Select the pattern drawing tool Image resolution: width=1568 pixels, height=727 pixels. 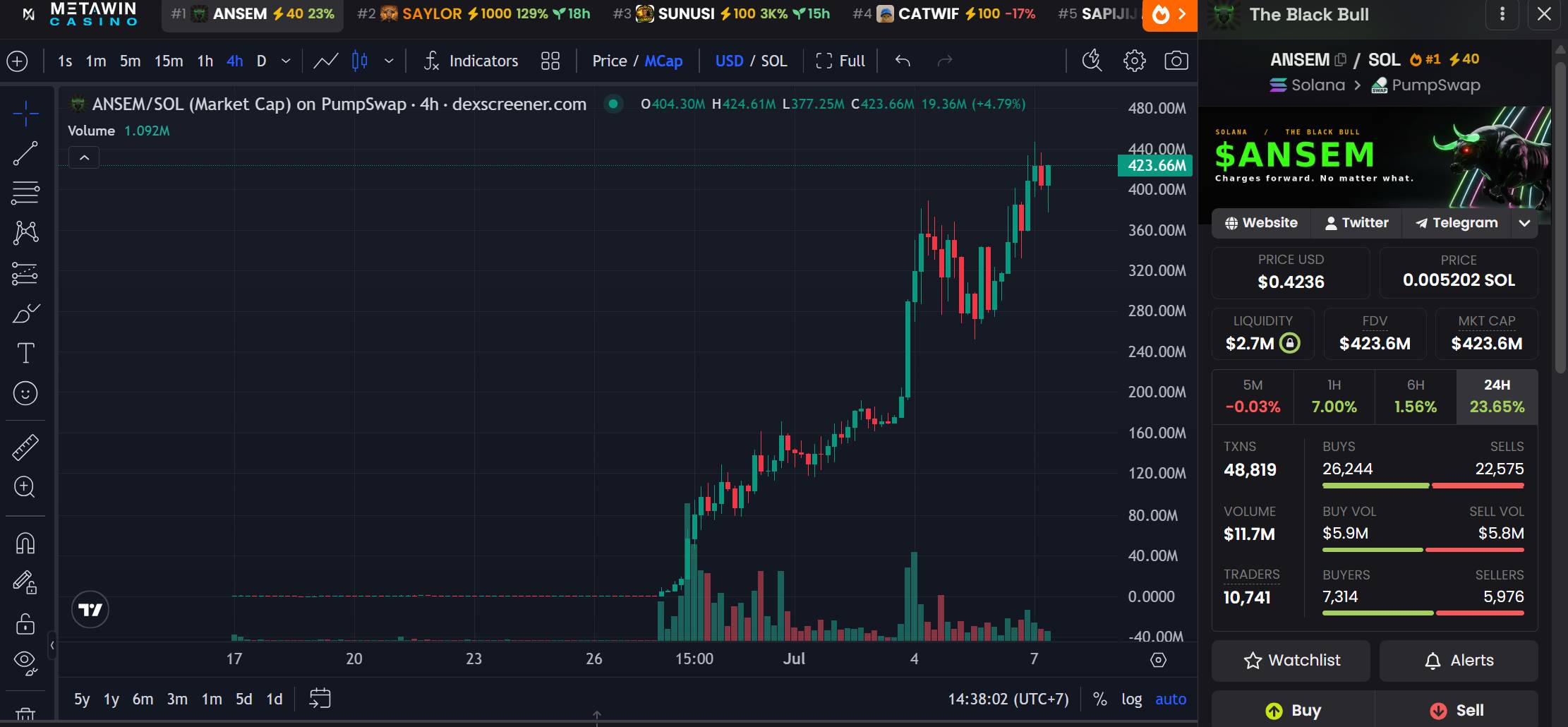25,232
